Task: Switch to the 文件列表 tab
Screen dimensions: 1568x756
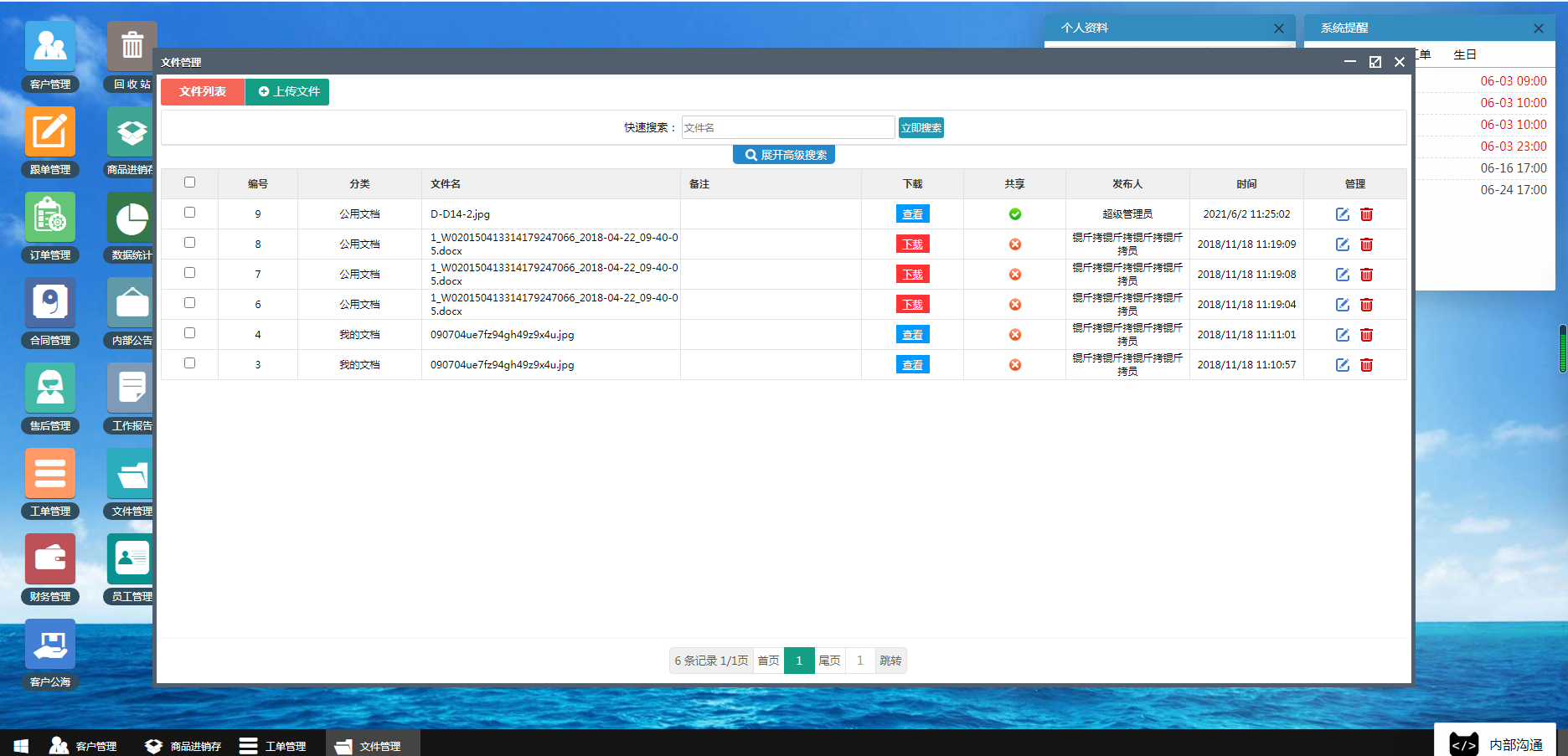Action: click(x=203, y=92)
